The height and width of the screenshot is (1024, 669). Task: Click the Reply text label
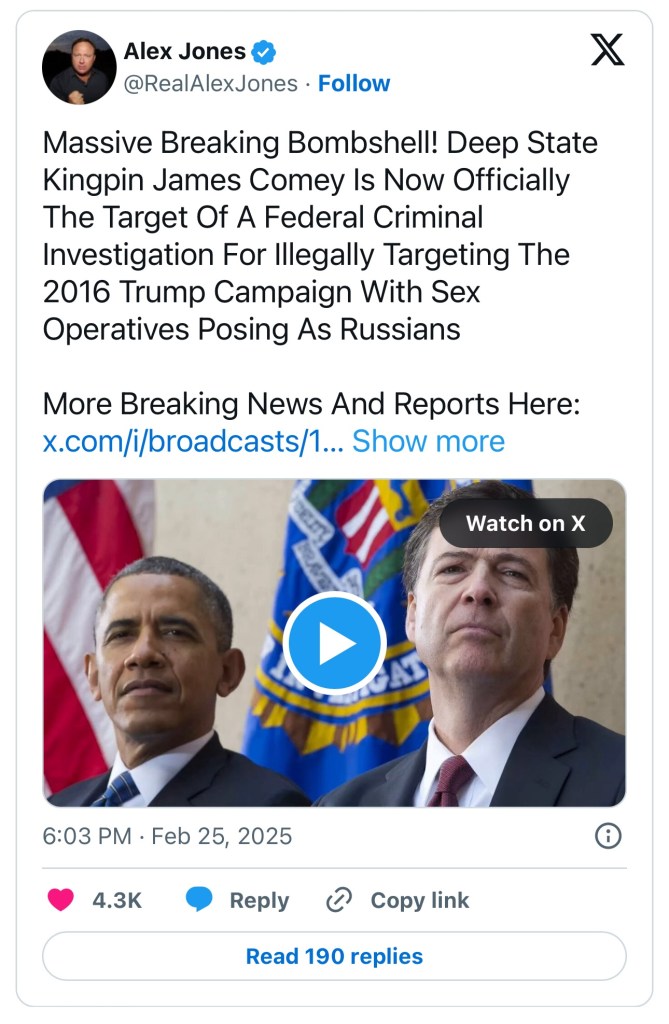tap(259, 900)
